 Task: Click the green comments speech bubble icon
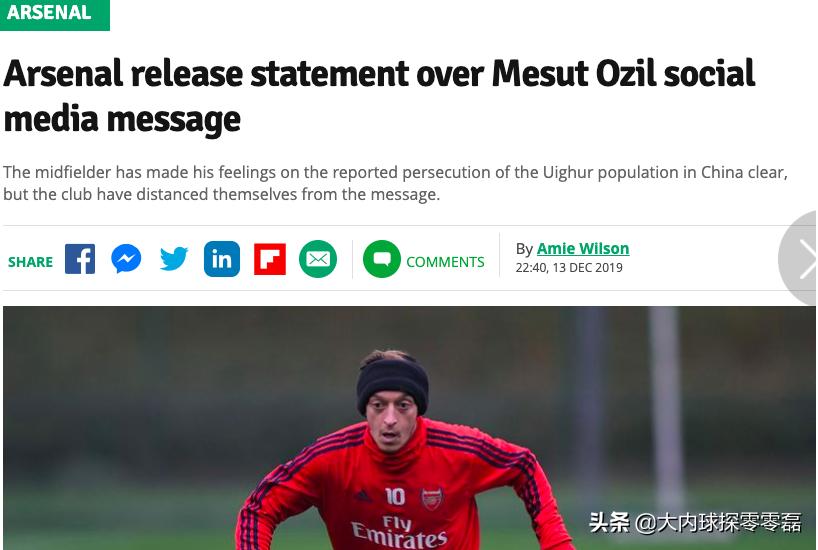[x=382, y=259]
